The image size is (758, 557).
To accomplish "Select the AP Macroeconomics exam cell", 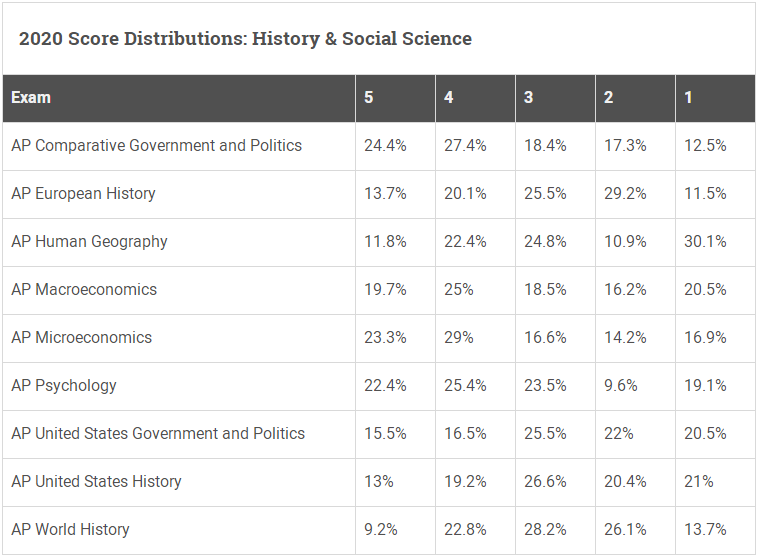I will [x=84, y=290].
